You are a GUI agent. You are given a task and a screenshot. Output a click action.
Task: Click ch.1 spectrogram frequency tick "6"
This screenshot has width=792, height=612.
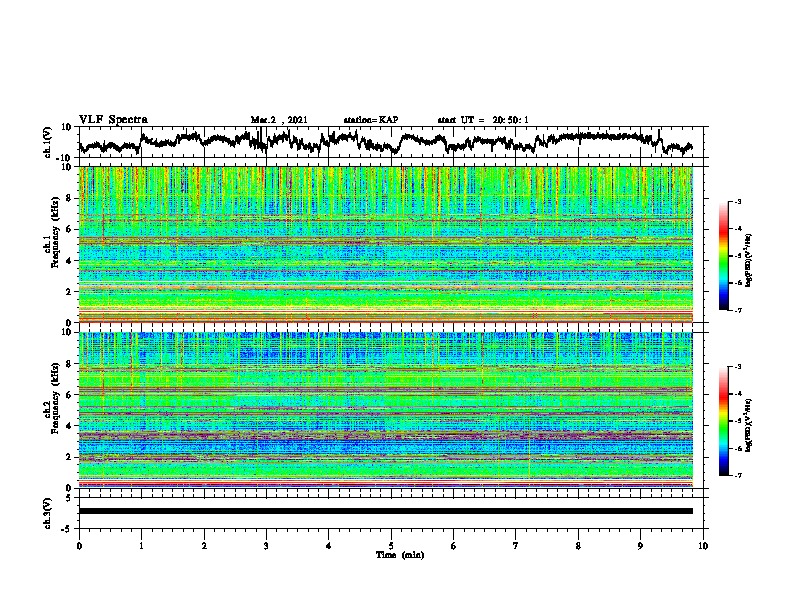(x=70, y=229)
